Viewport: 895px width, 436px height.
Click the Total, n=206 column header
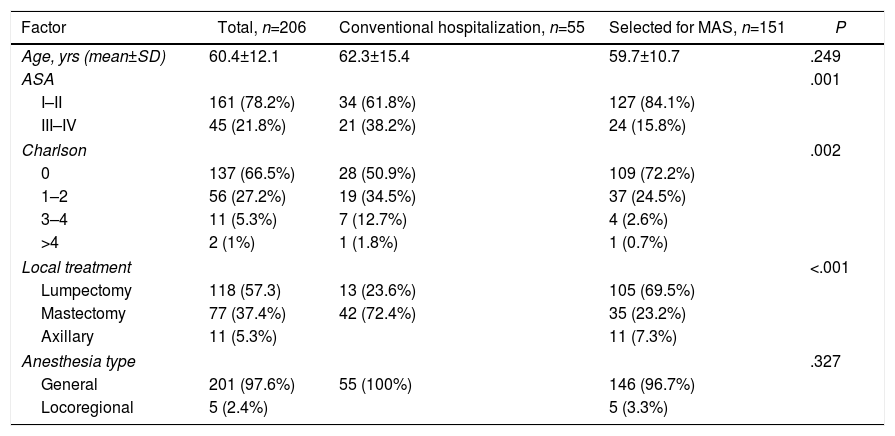pyautogui.click(x=262, y=25)
